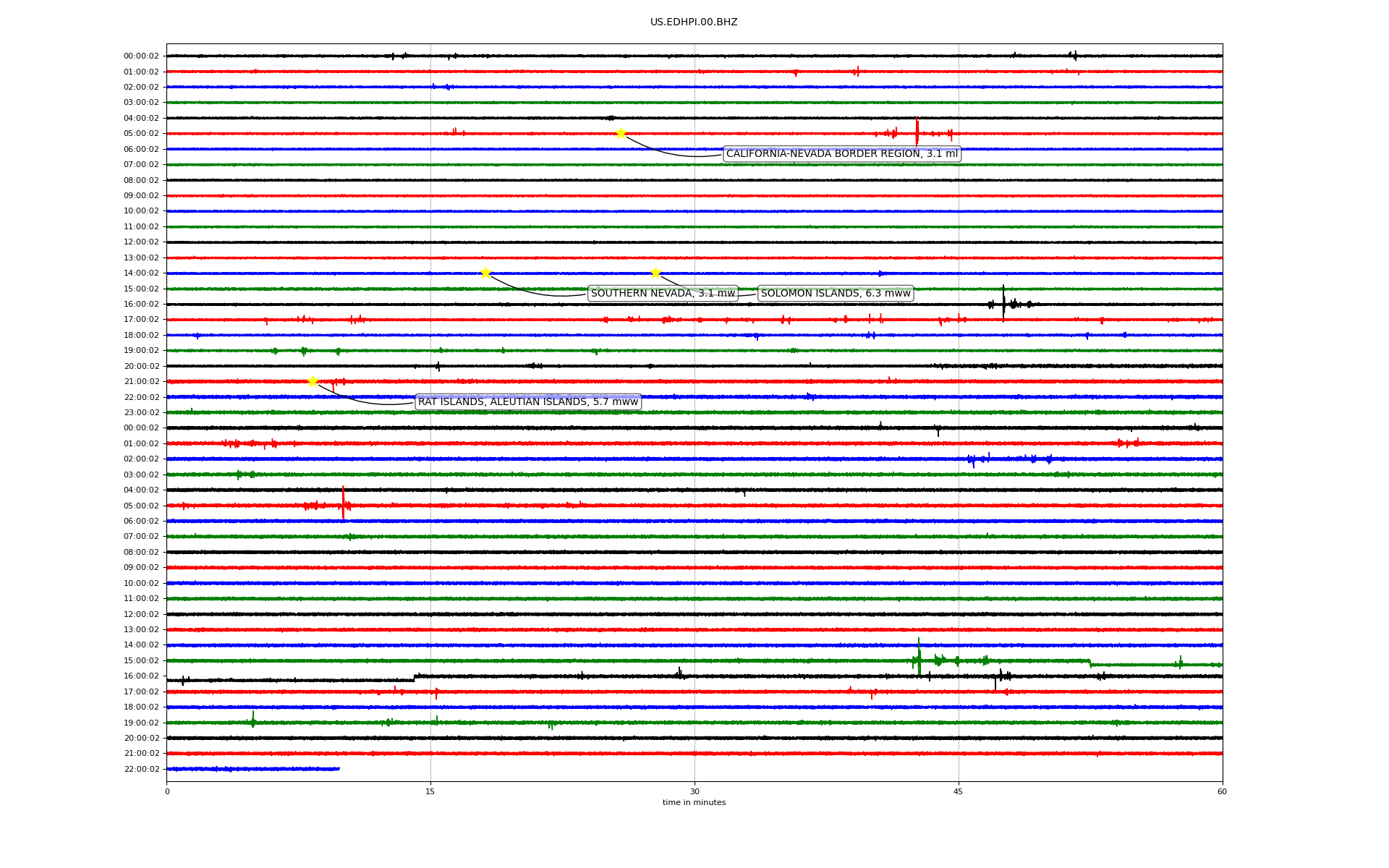The height and width of the screenshot is (868, 1389).
Task: Click the Rat Islands event star marker
Action: click(313, 381)
